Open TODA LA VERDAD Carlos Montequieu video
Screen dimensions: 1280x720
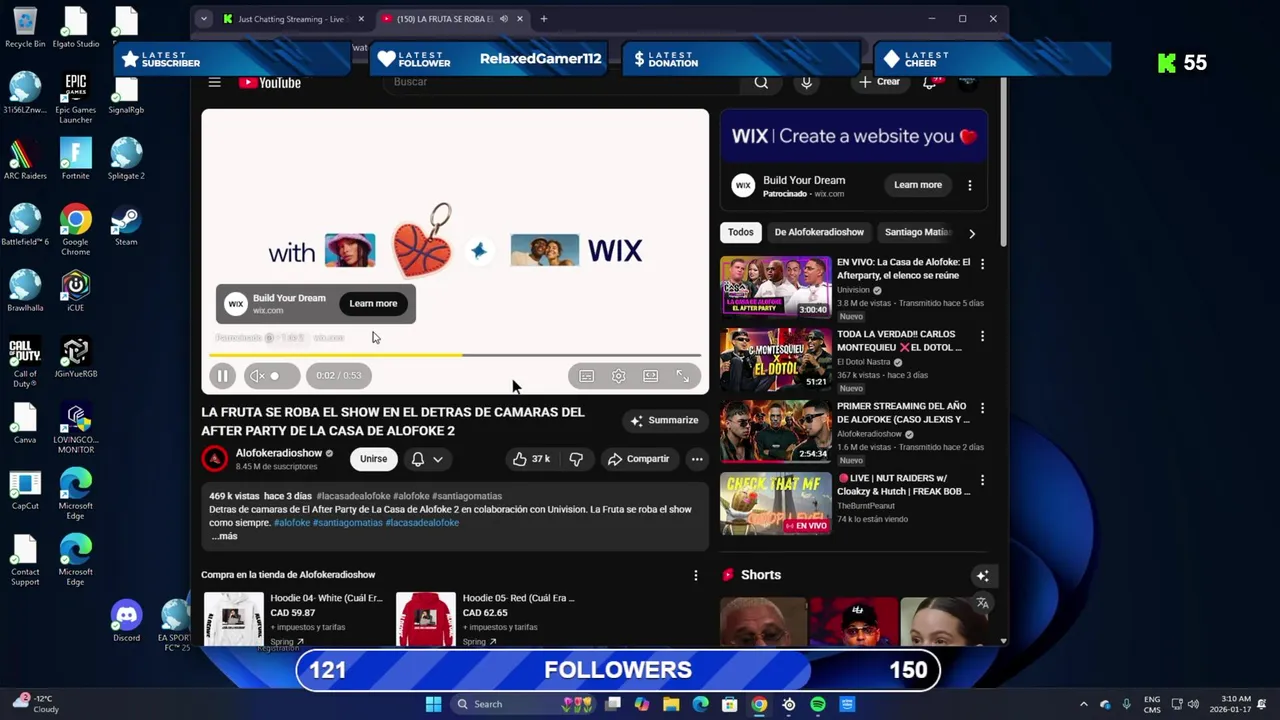pyautogui.click(x=776, y=359)
